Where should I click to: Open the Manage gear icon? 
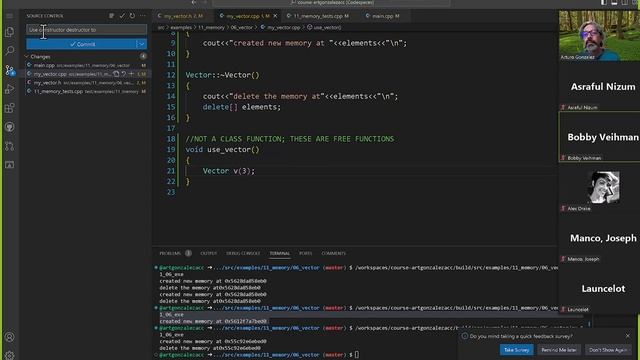pos(9,355)
